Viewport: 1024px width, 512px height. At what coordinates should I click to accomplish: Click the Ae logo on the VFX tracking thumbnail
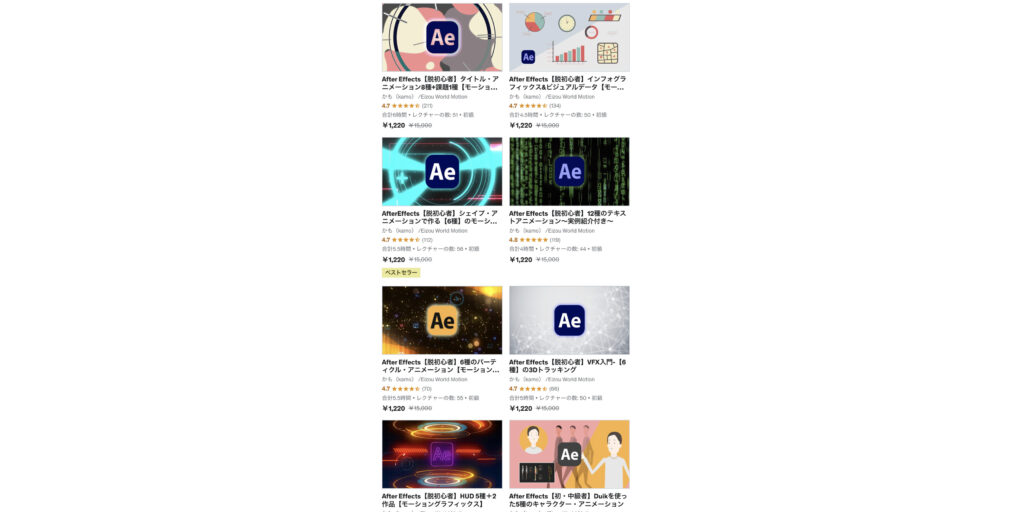pos(569,320)
